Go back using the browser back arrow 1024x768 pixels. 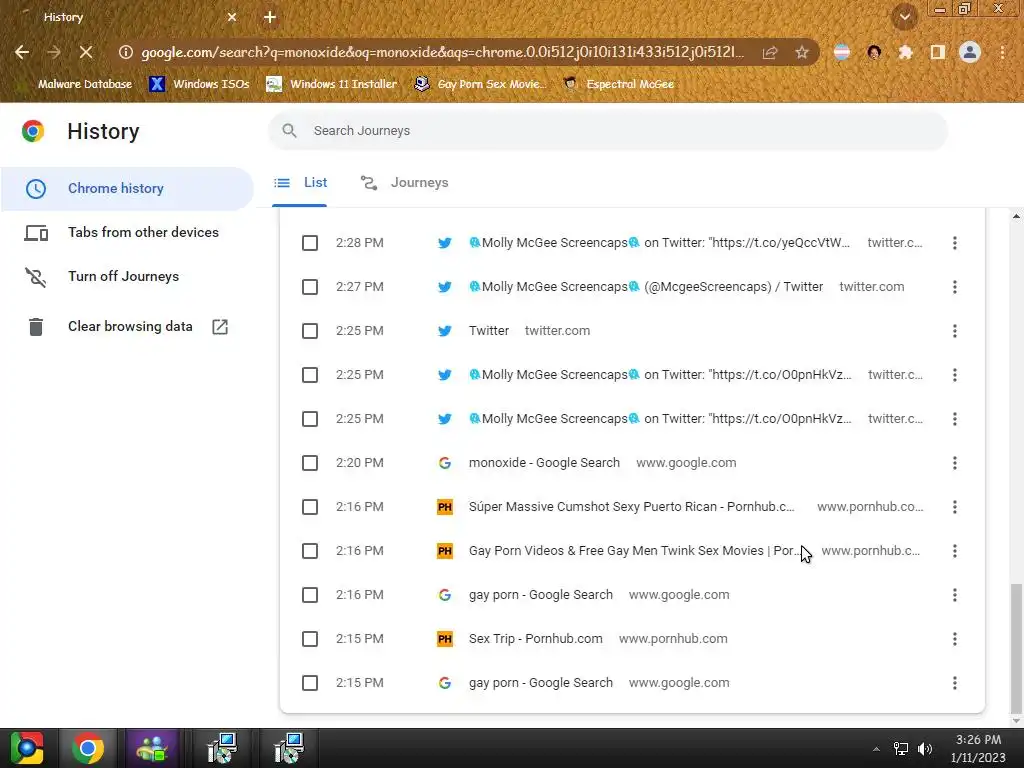22,52
